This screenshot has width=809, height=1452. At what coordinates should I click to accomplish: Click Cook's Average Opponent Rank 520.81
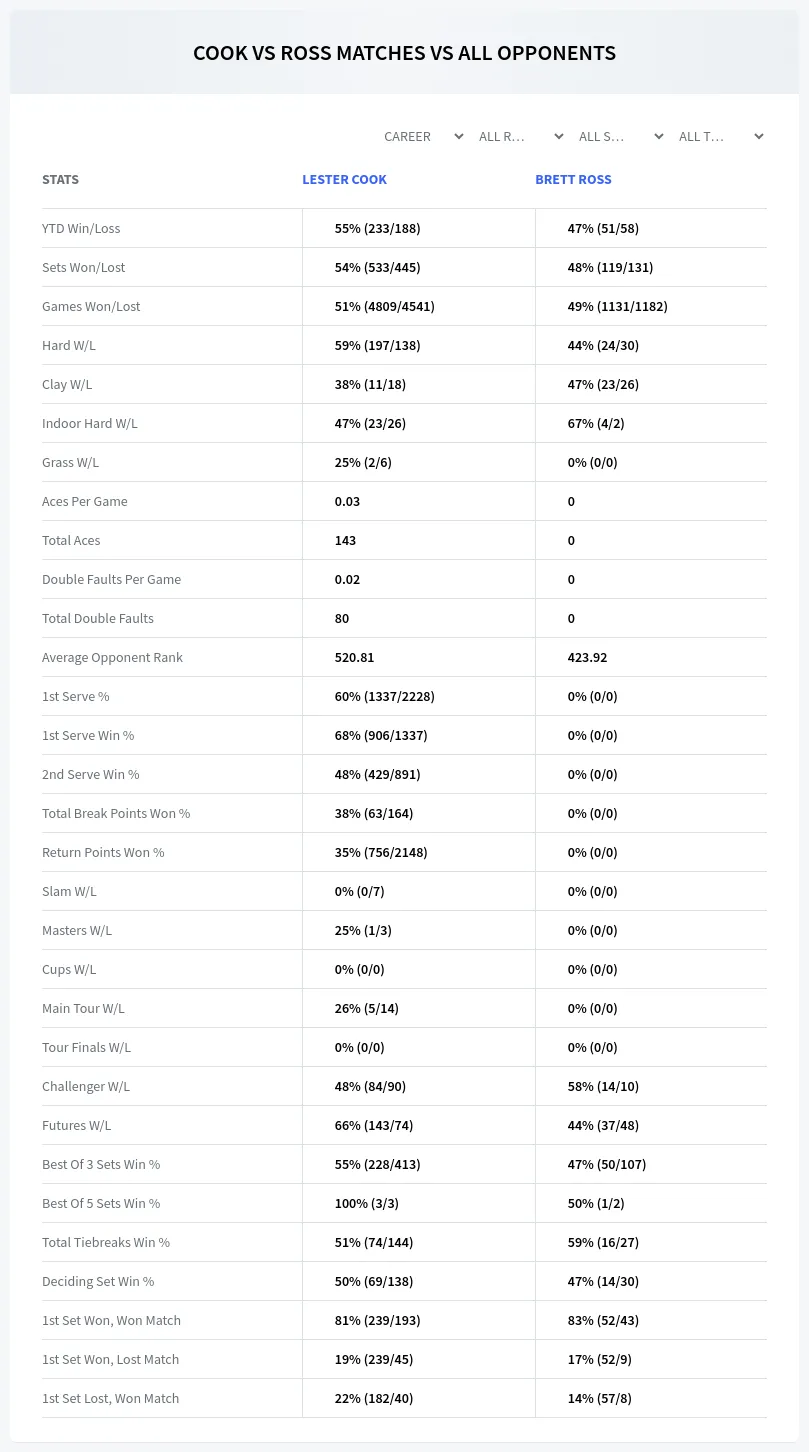point(354,657)
